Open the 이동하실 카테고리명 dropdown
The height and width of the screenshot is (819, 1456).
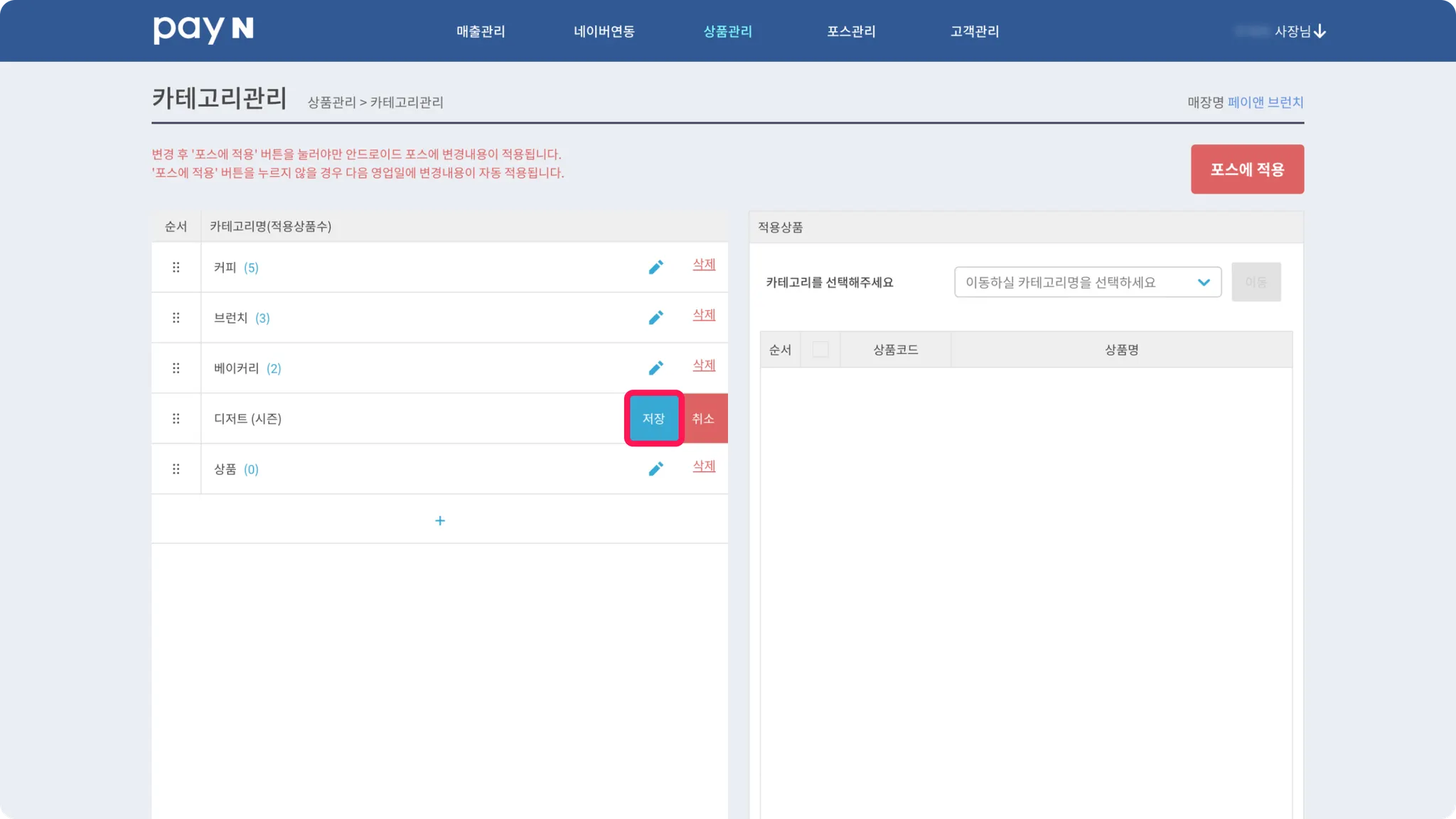coord(1087,282)
